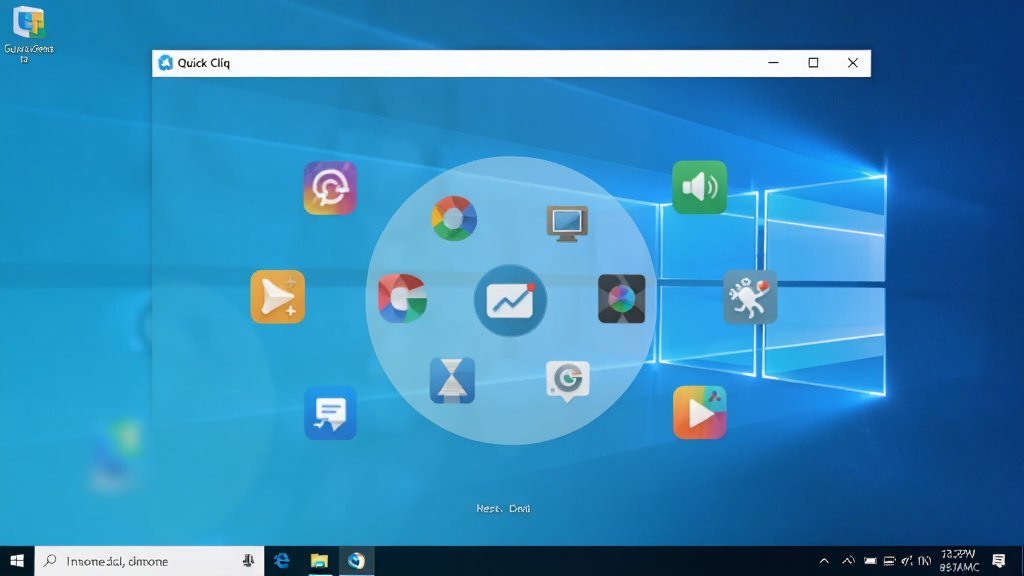Screen dimensions: 1024x576
Task: Open the Windows Start menu
Action: 17,561
